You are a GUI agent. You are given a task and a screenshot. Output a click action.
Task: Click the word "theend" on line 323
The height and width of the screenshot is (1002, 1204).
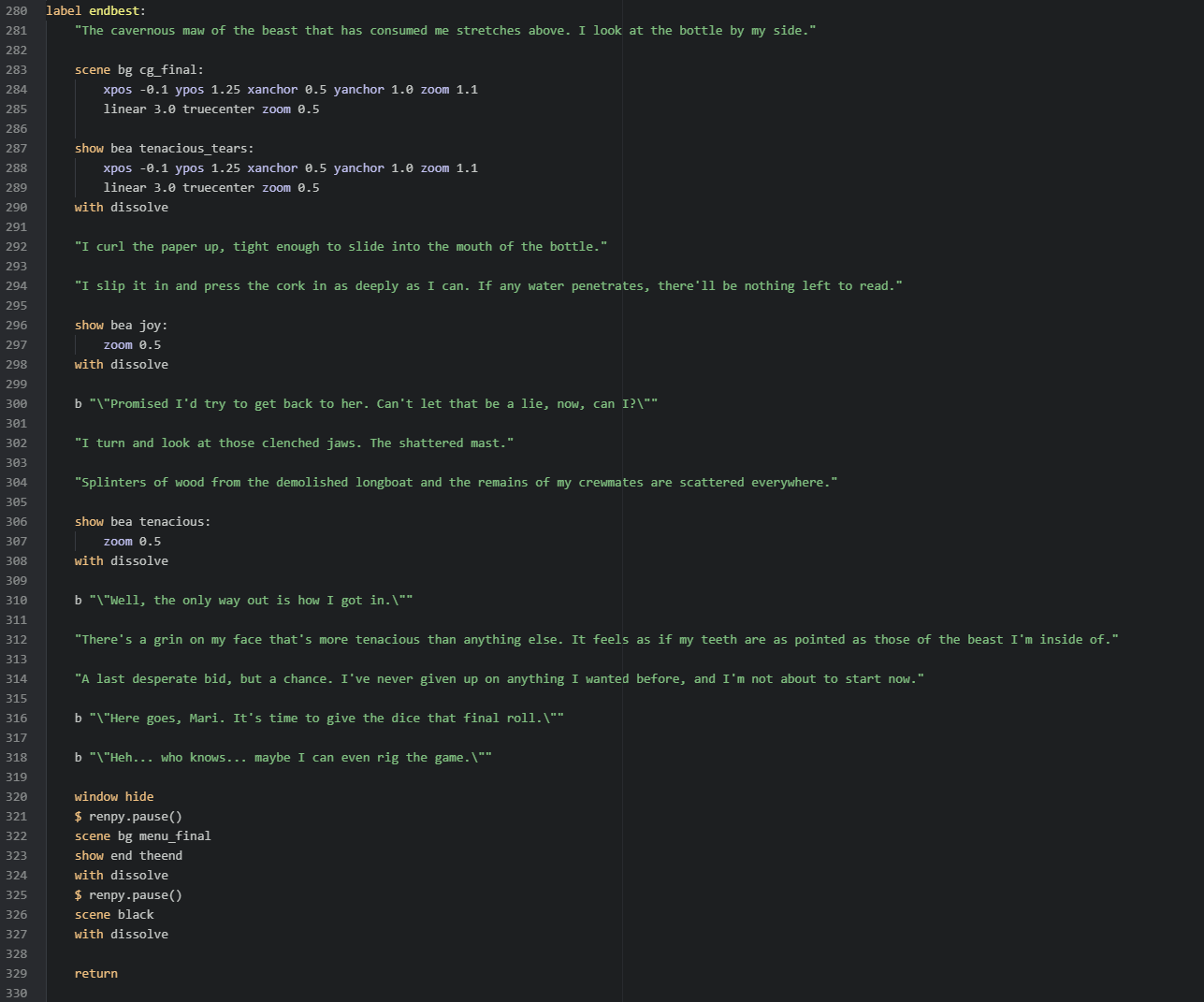coord(161,855)
